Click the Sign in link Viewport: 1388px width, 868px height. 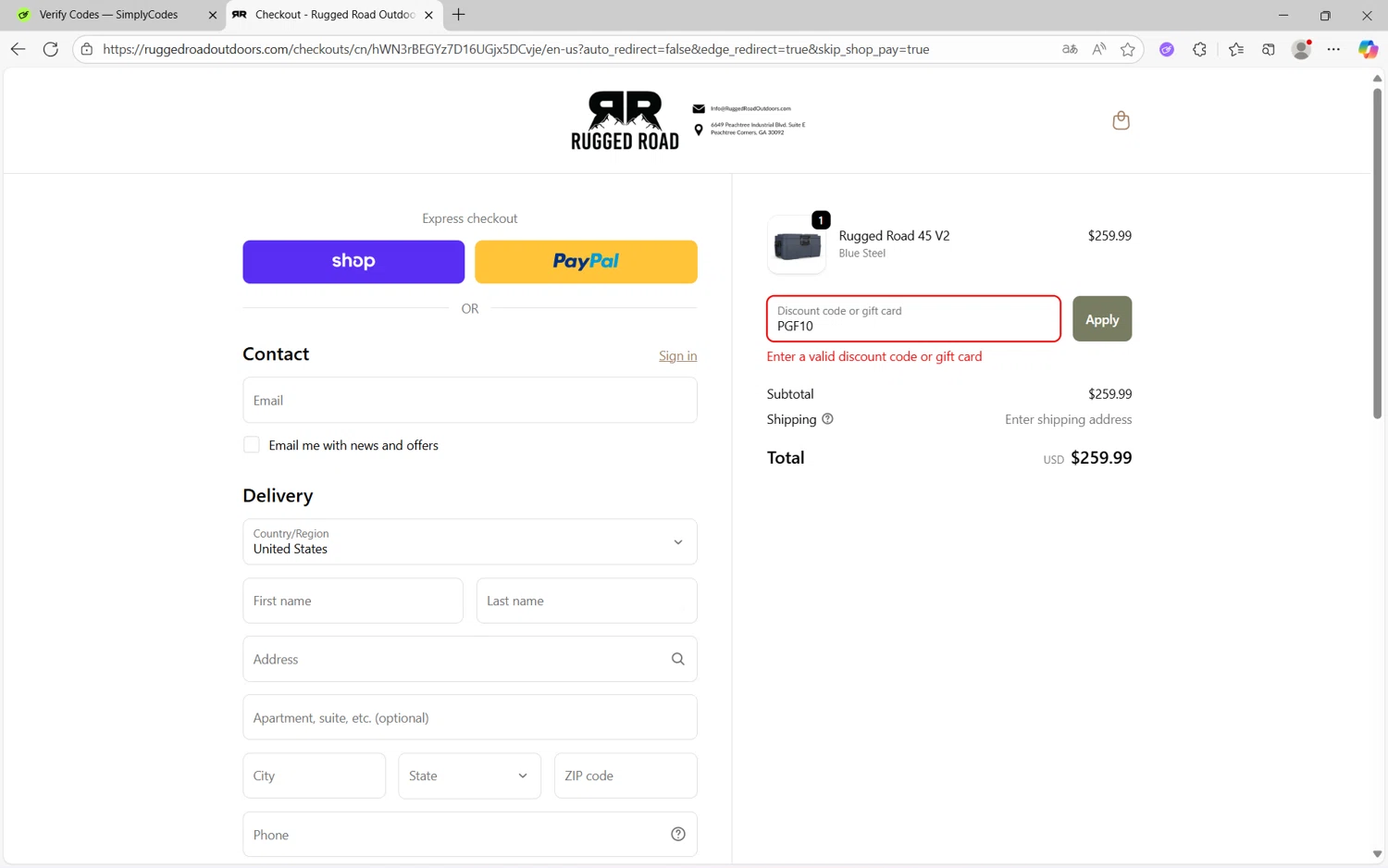pos(678,355)
